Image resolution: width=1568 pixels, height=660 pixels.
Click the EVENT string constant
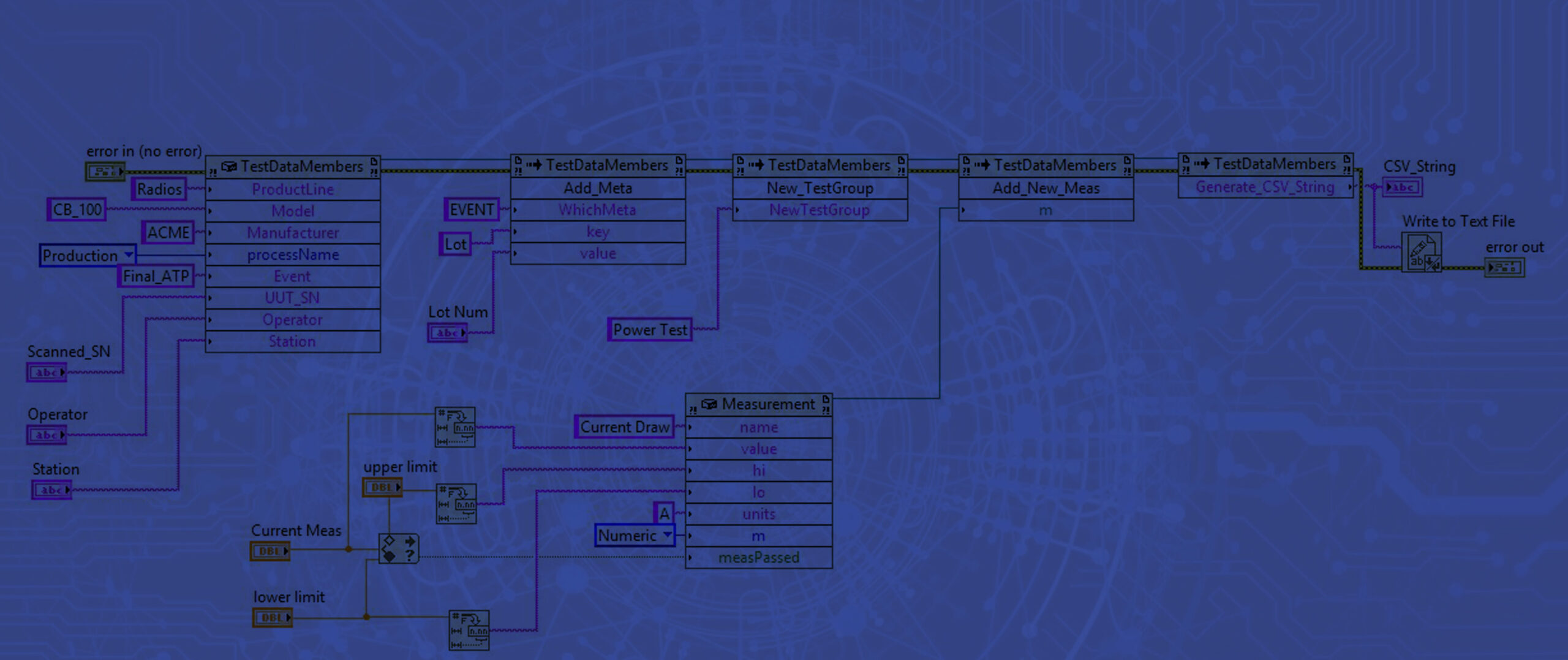(471, 210)
